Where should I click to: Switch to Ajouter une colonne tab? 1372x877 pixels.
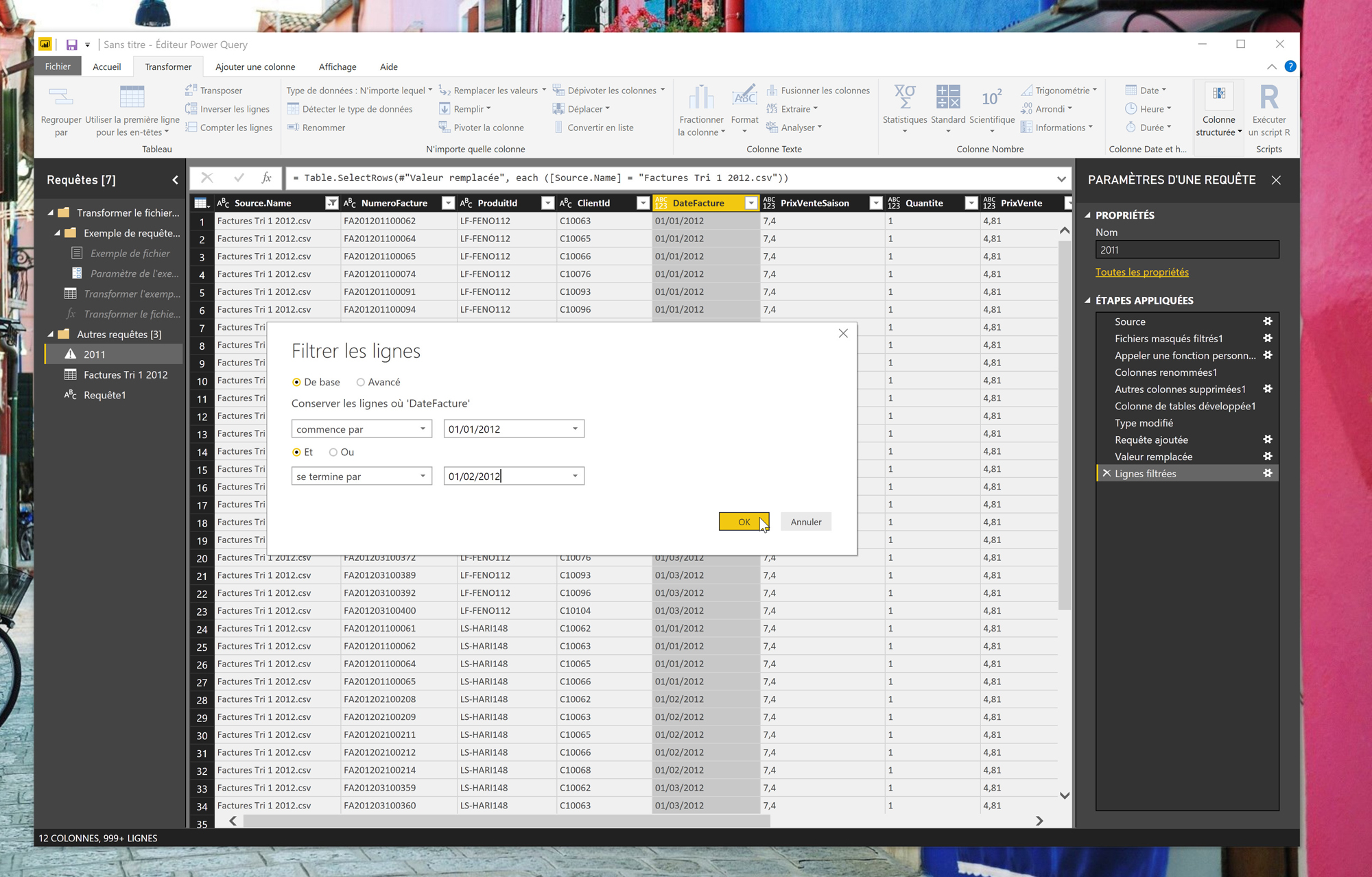click(x=255, y=67)
